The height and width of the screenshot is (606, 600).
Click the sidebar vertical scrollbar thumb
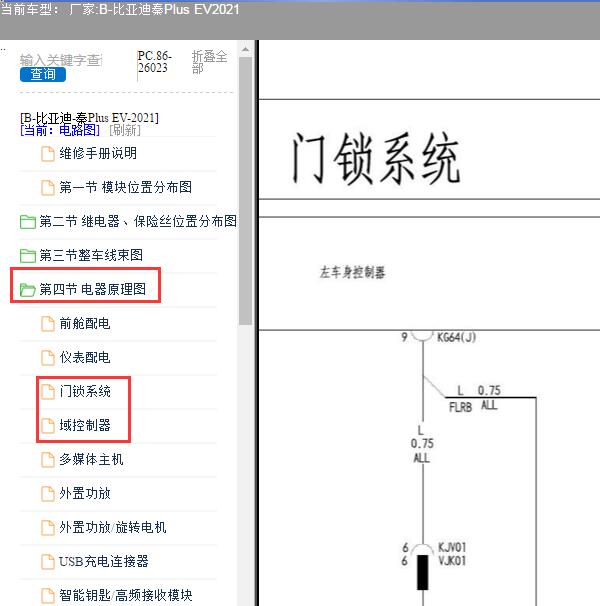245,191
